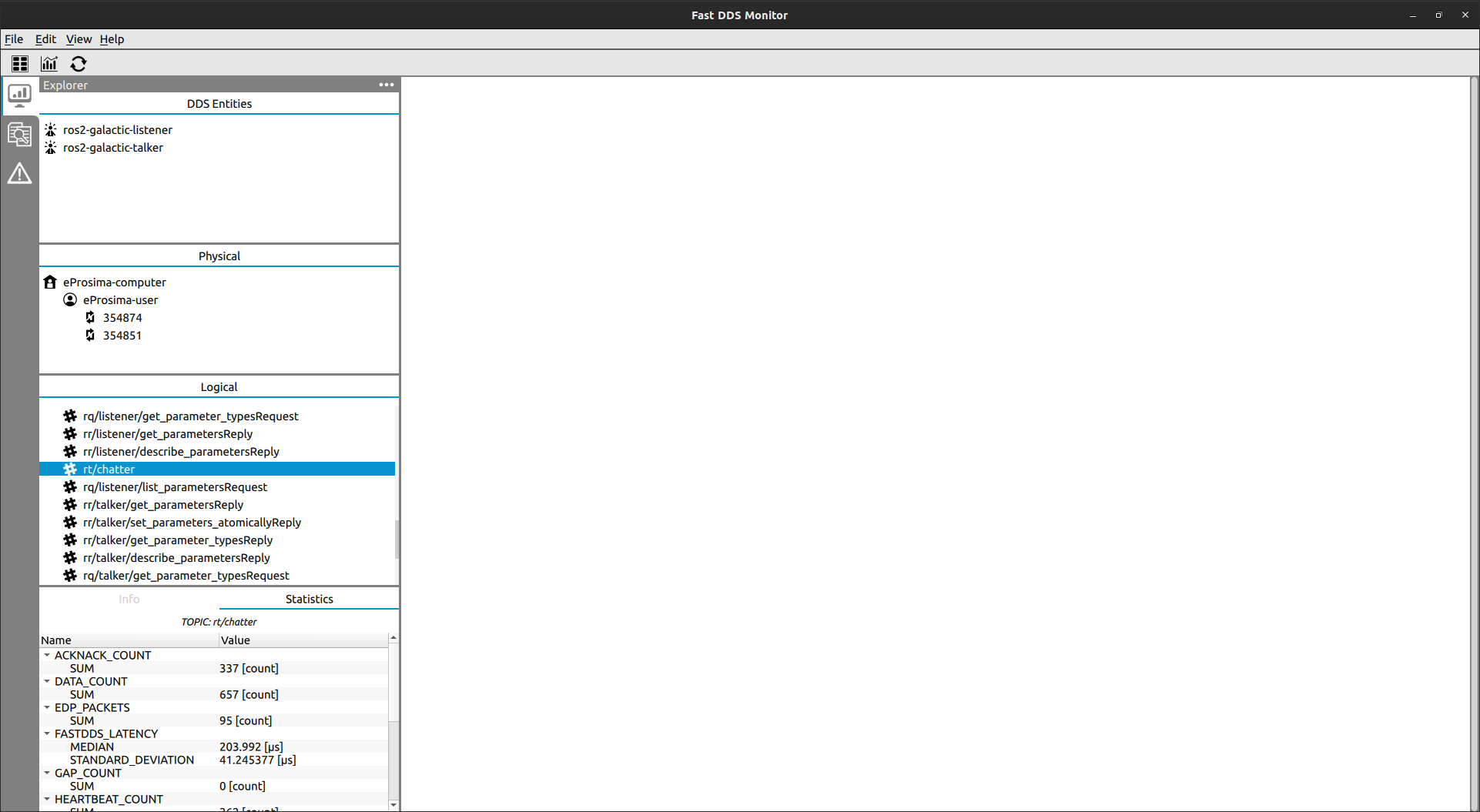Click the rq/talker/get_parameter_typesRequest topic icon
Viewport: 1480px width, 812px height.
click(x=70, y=575)
